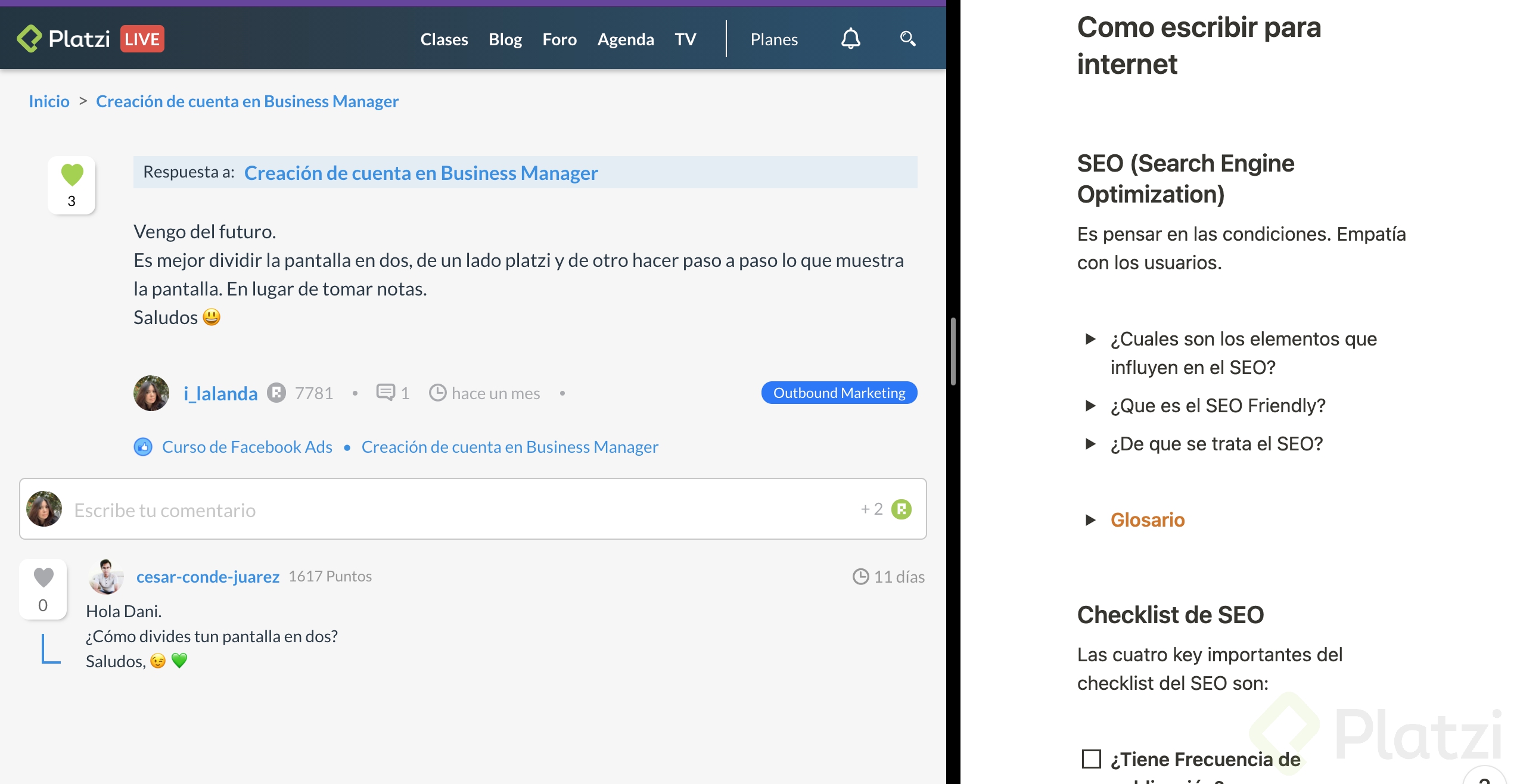Expand the Glosario toggle
This screenshot has height=784, width=1517.
point(1090,520)
